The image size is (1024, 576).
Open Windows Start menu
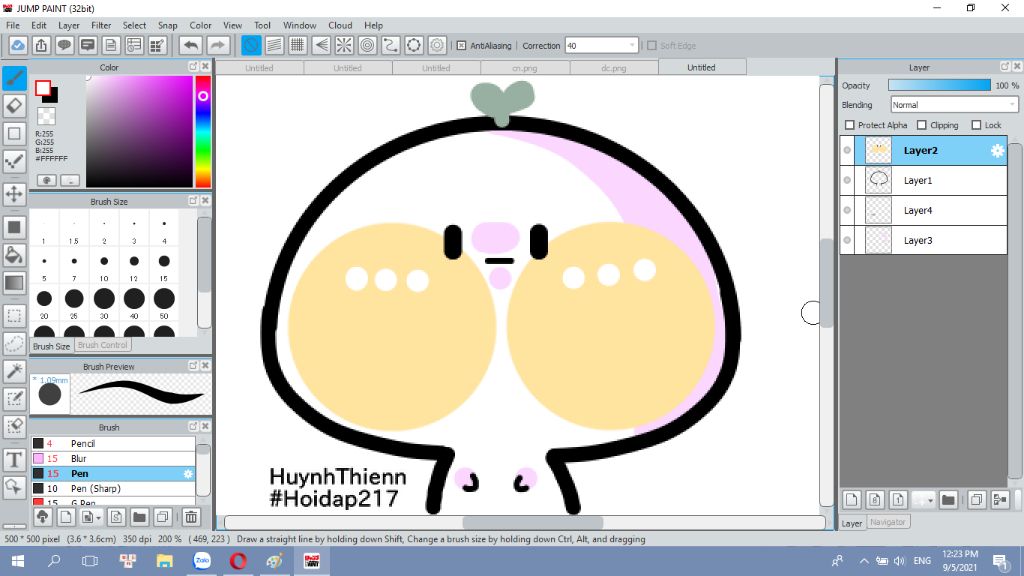[18, 561]
